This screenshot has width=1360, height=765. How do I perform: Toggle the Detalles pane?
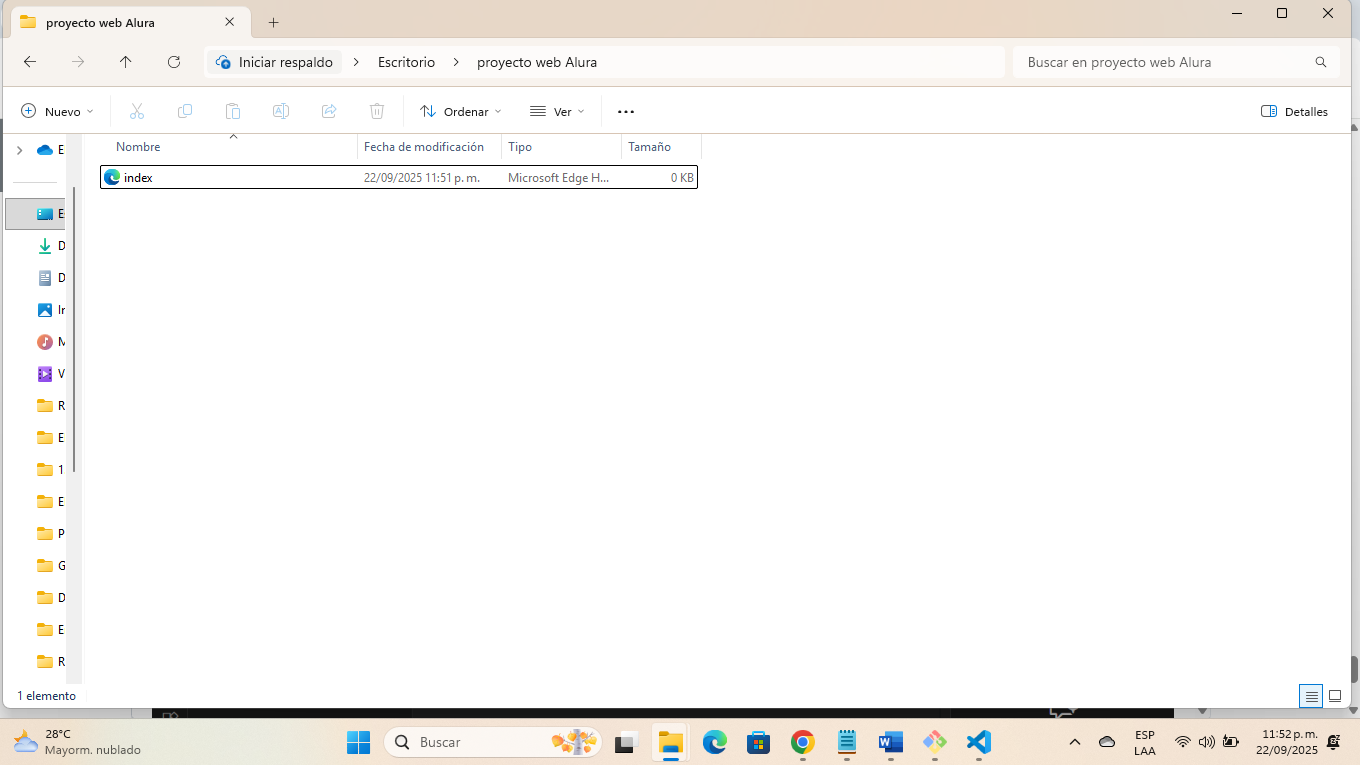pyautogui.click(x=1294, y=111)
